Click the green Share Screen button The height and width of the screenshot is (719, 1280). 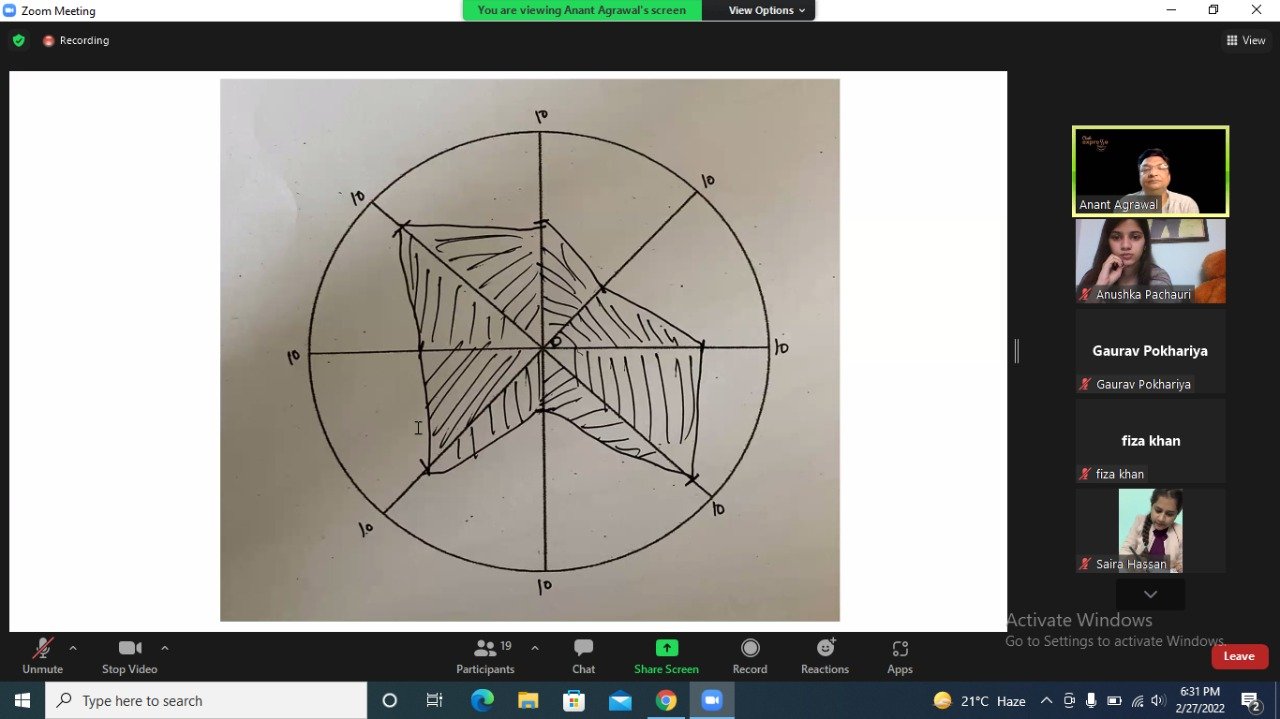(x=666, y=656)
